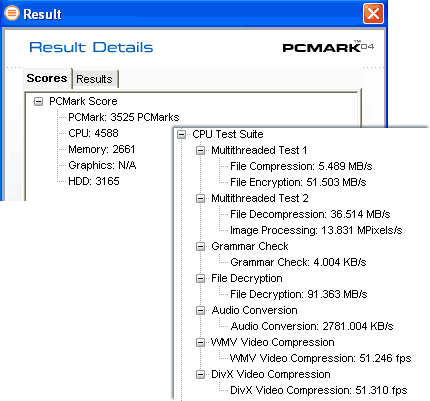Image resolution: width=430 pixels, height=401 pixels.
Task: Collapse the Grammar Check node
Action: point(200,246)
